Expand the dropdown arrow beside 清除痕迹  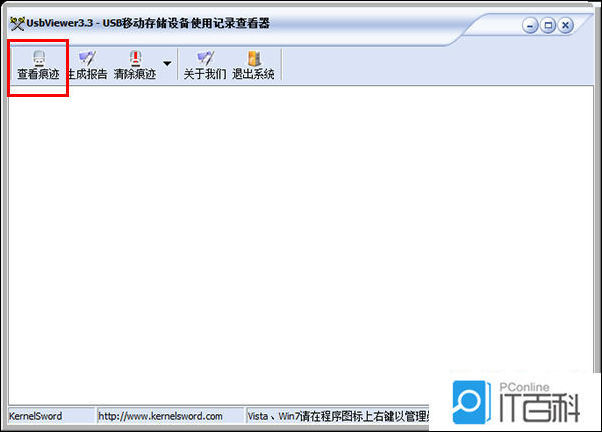pyautogui.click(x=167, y=63)
